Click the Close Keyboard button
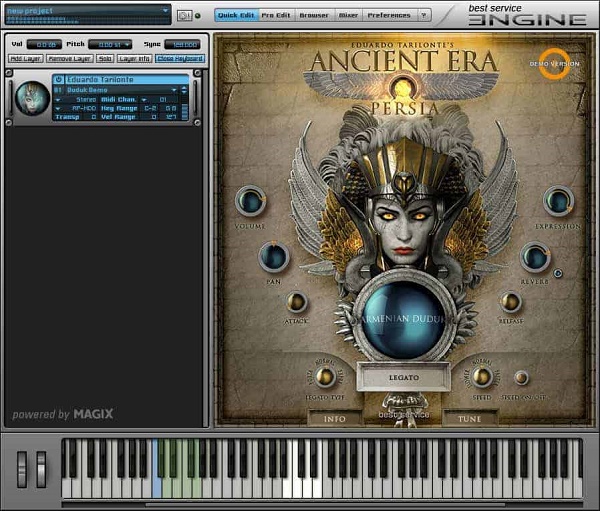Image resolution: width=600 pixels, height=511 pixels. pos(181,59)
